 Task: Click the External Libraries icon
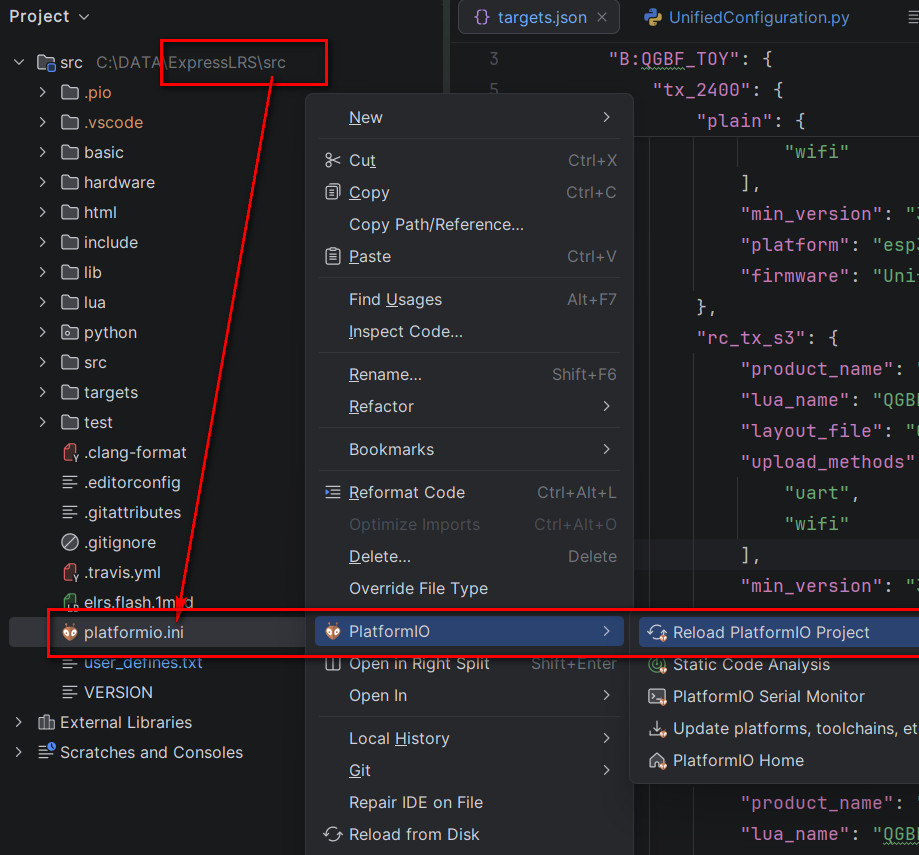tap(46, 722)
